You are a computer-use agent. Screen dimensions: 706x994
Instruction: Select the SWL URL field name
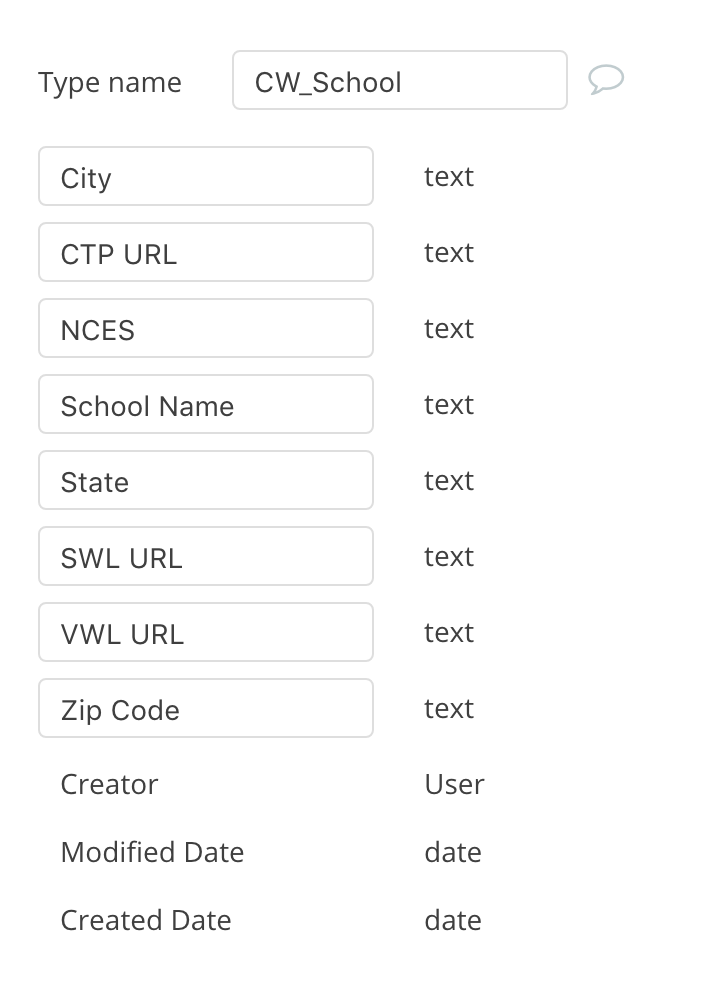click(x=206, y=557)
